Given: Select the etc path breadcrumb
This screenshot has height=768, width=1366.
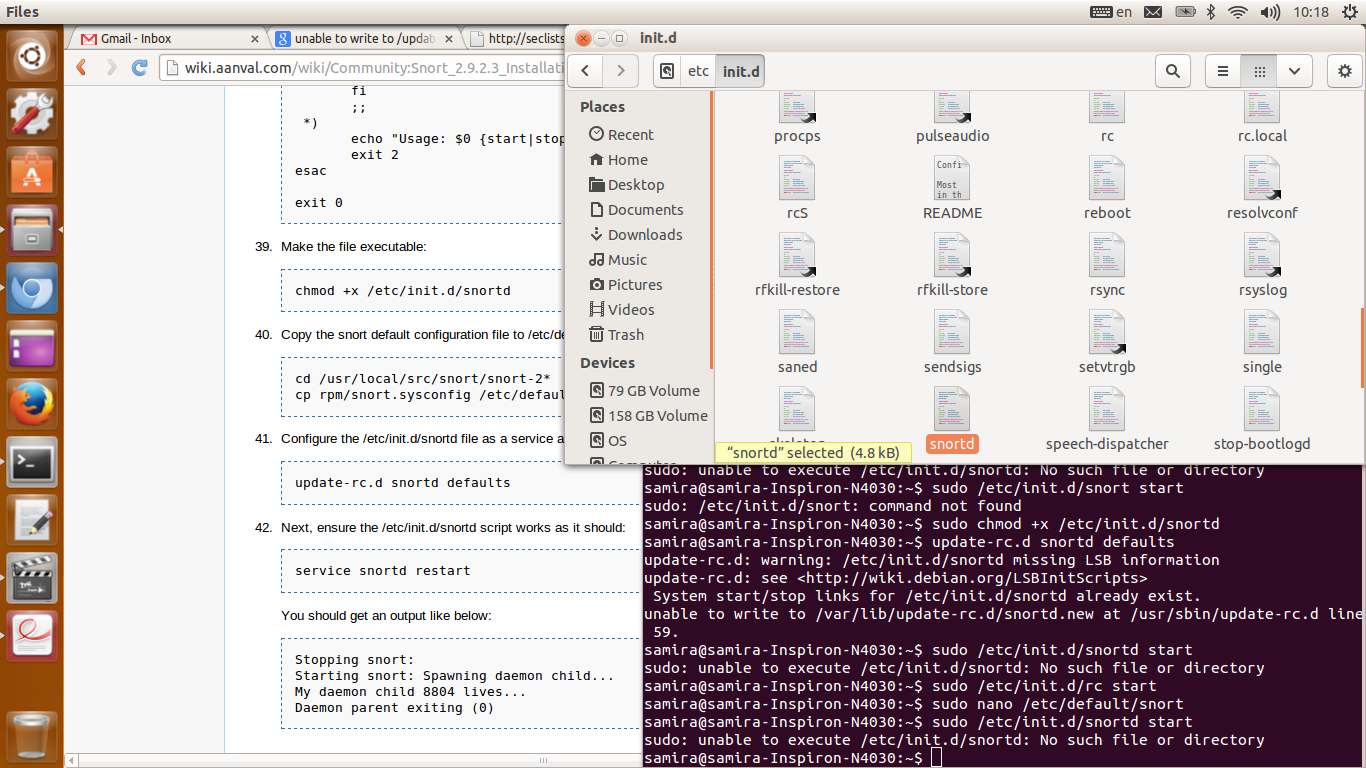Looking at the screenshot, I should (698, 71).
